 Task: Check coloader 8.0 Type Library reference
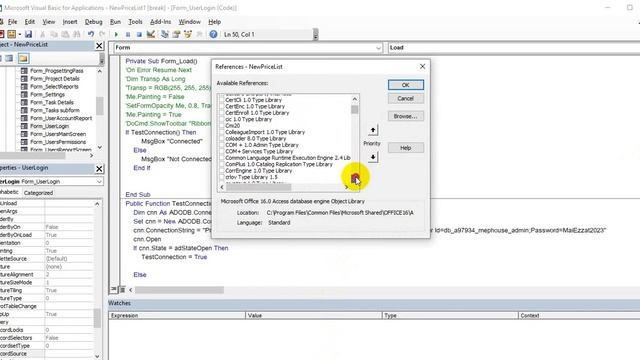tap(222, 139)
